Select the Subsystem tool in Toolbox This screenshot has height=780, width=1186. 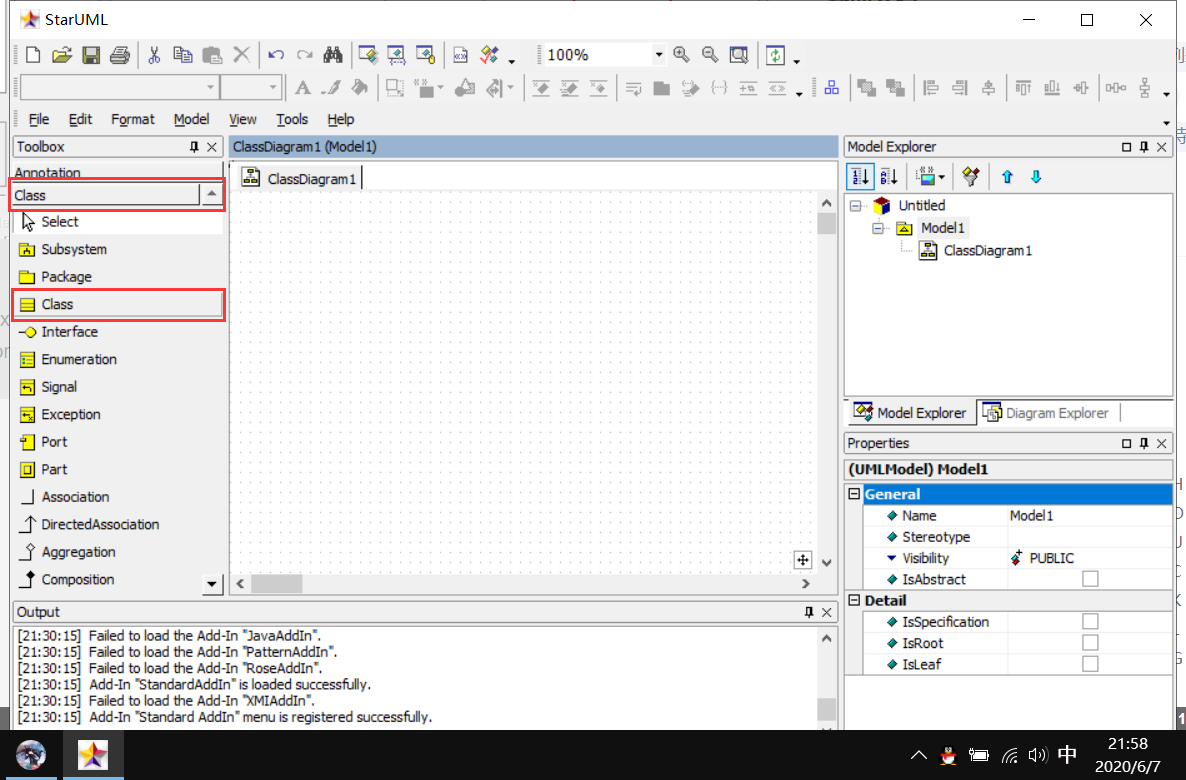coord(118,249)
